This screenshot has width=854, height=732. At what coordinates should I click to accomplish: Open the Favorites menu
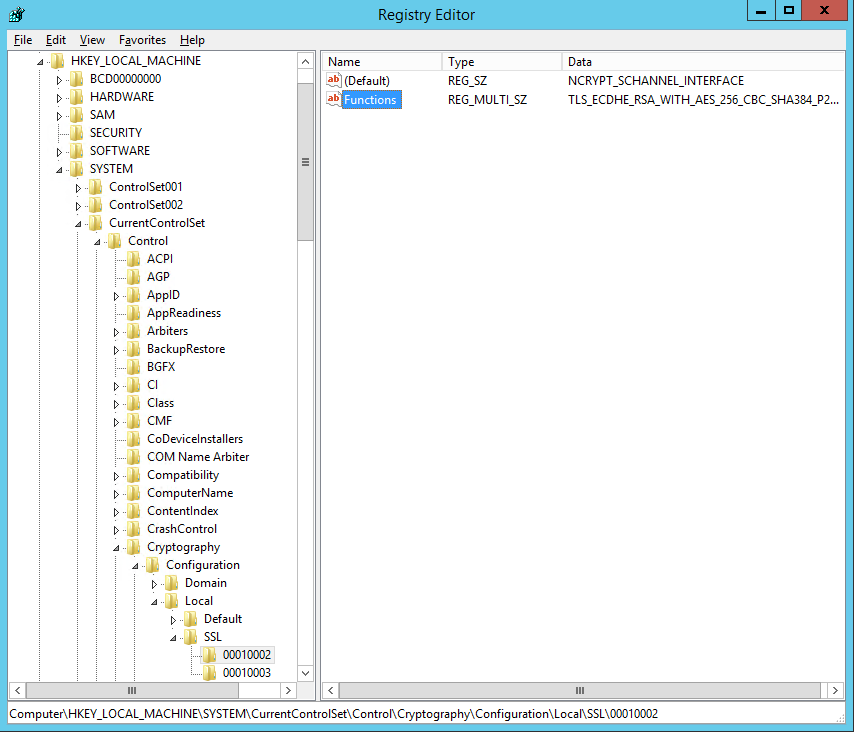142,40
